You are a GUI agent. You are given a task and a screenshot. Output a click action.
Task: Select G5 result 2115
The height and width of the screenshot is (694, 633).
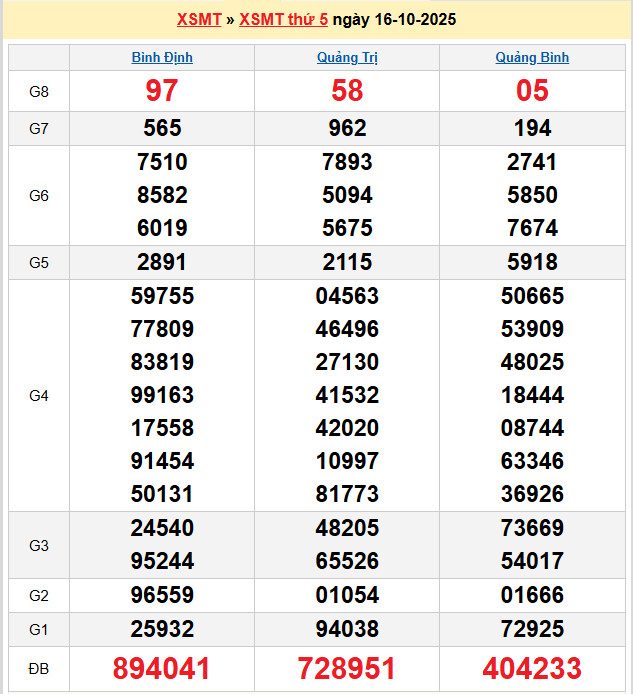click(347, 262)
